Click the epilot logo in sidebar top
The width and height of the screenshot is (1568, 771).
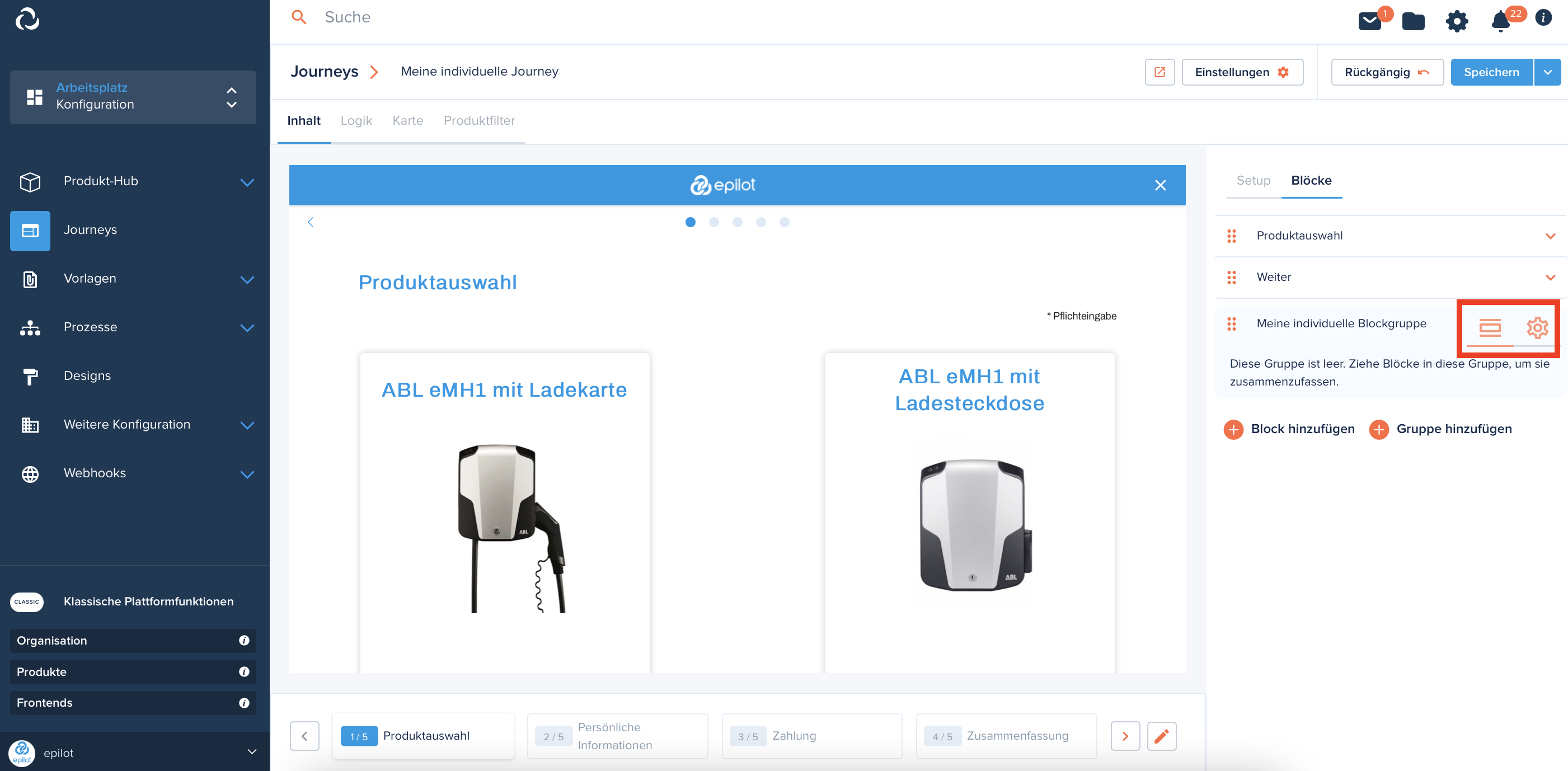click(x=27, y=19)
